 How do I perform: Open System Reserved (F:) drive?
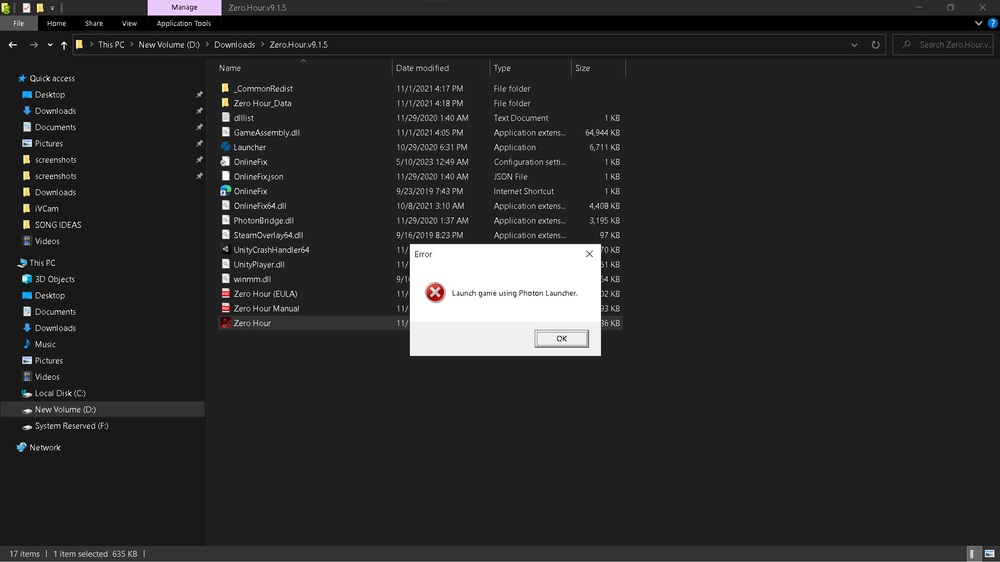[x=71, y=426]
